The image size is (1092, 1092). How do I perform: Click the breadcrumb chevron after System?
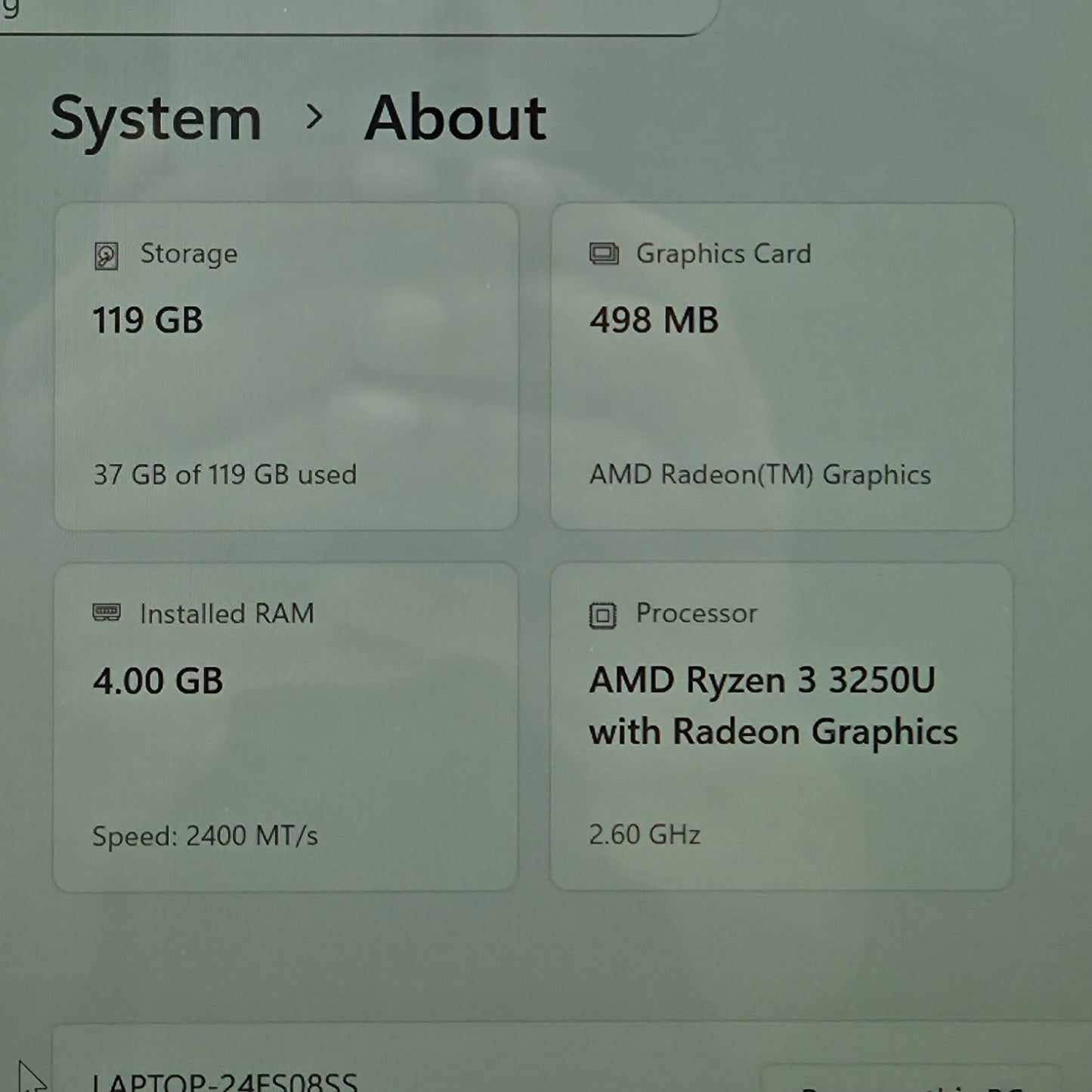(314, 117)
